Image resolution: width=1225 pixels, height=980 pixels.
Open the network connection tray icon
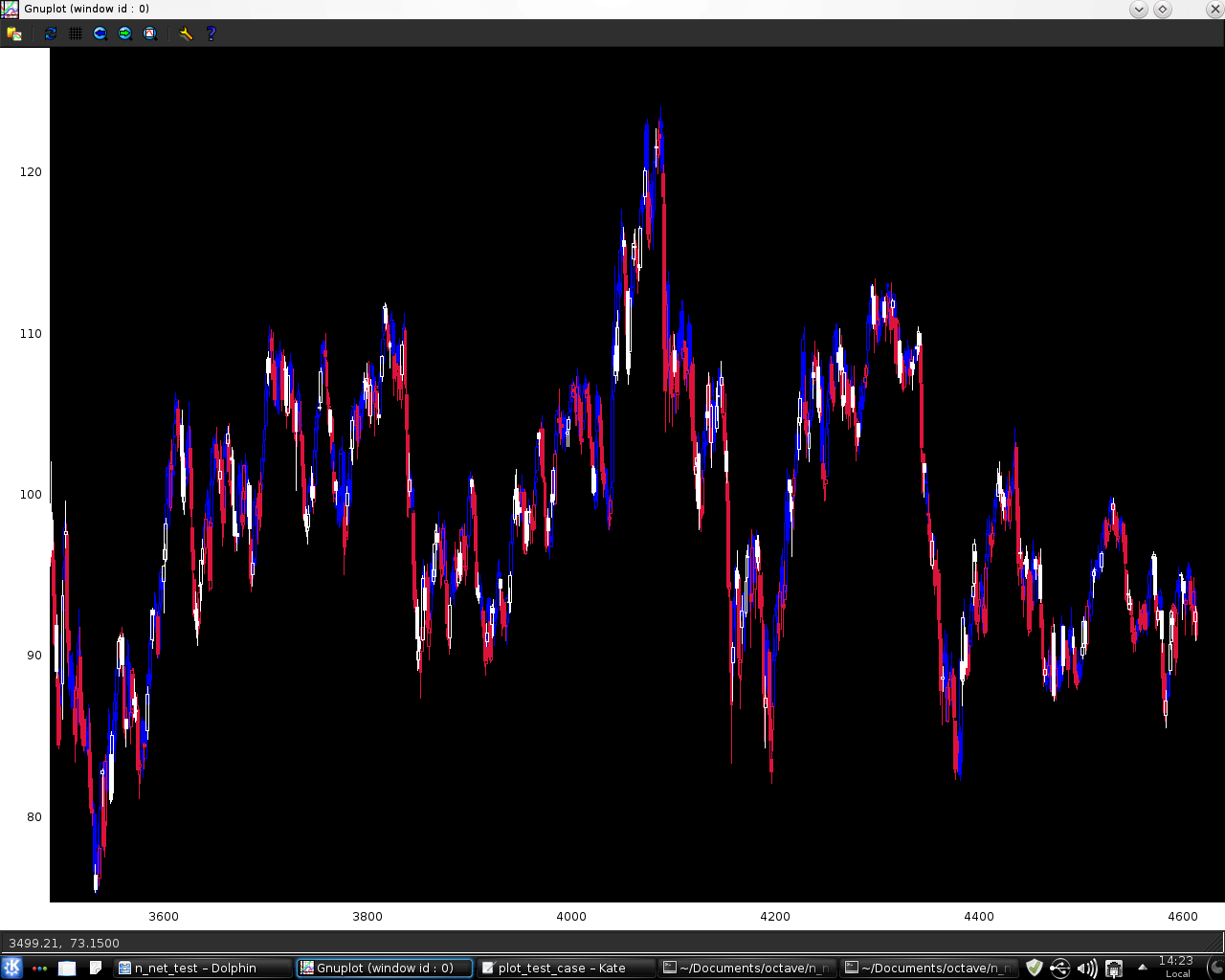click(x=1114, y=969)
